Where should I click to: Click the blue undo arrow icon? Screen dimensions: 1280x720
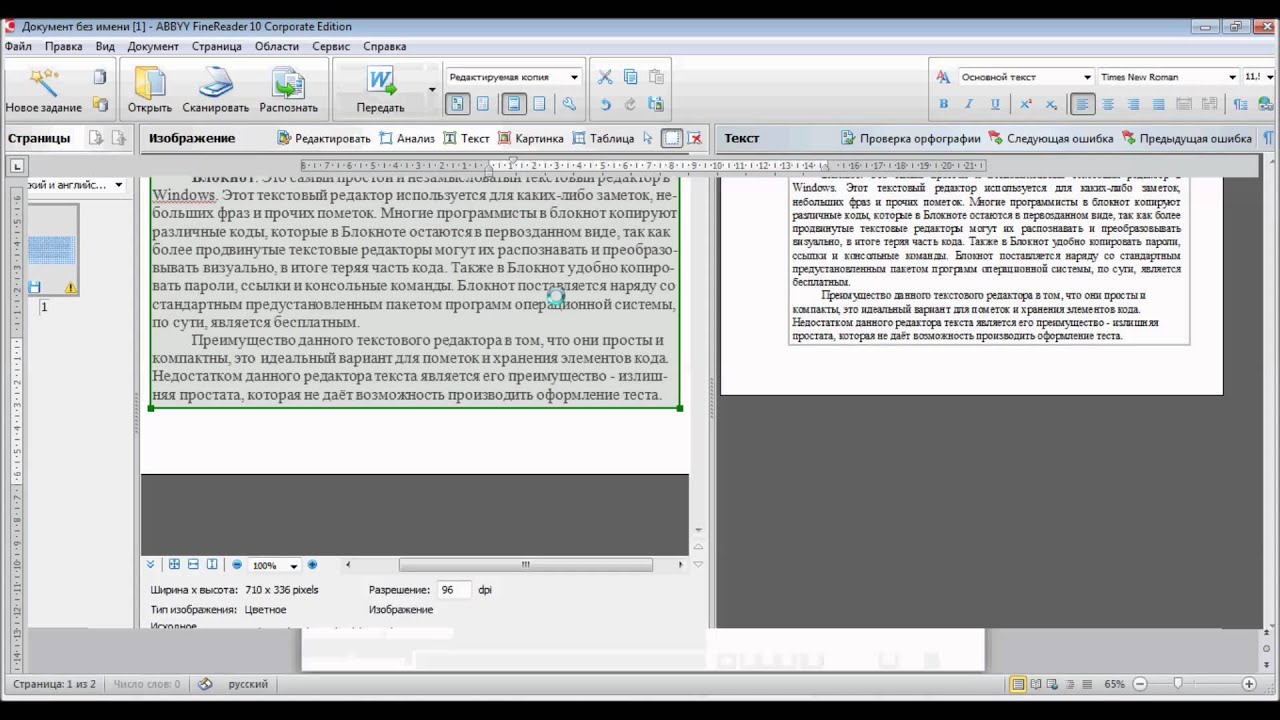(x=605, y=104)
